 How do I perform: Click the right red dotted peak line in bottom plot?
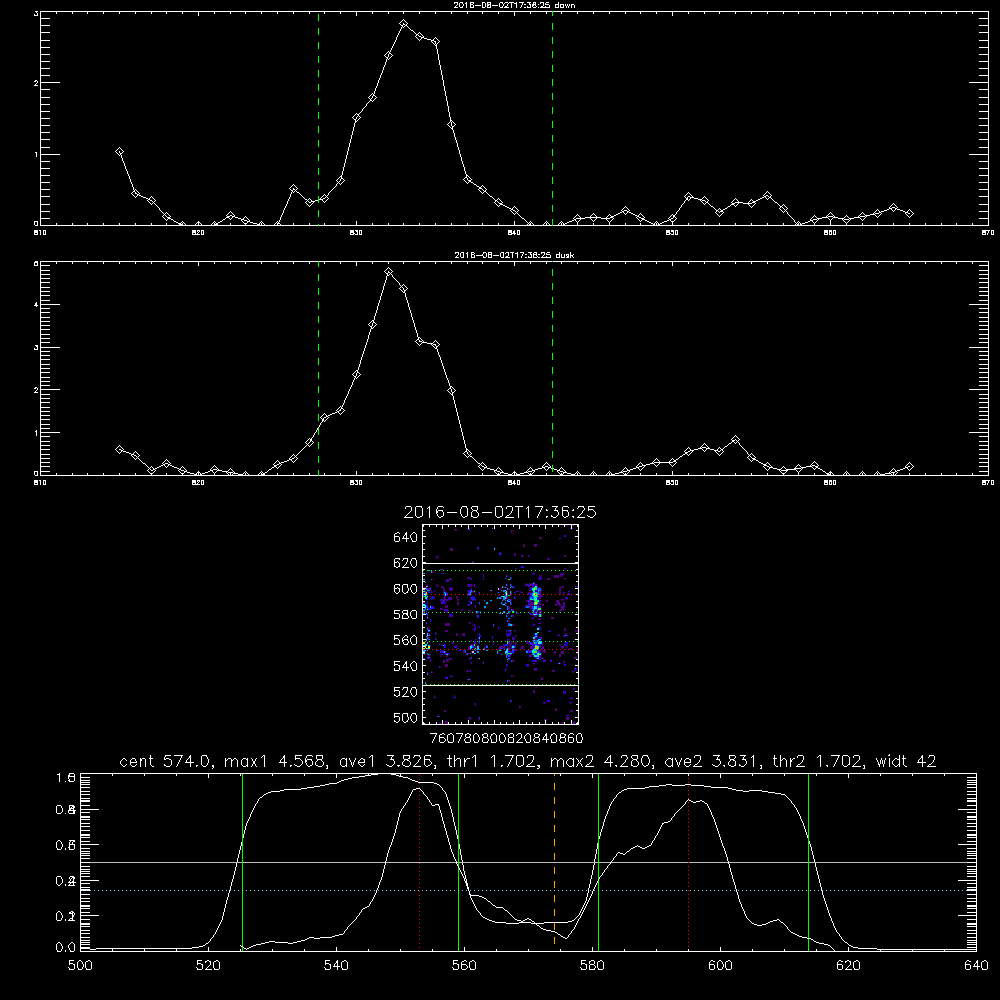pyautogui.click(x=689, y=862)
